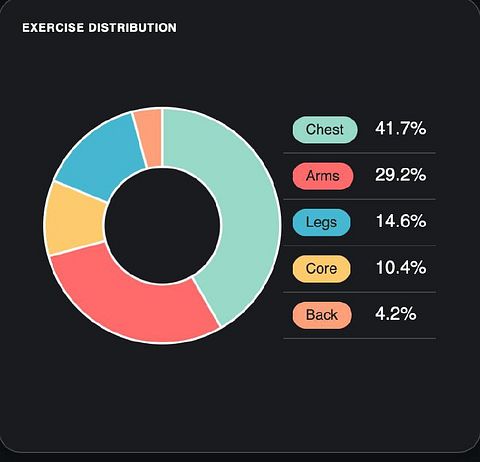Select the 14.6% Legs percentage

(x=401, y=221)
